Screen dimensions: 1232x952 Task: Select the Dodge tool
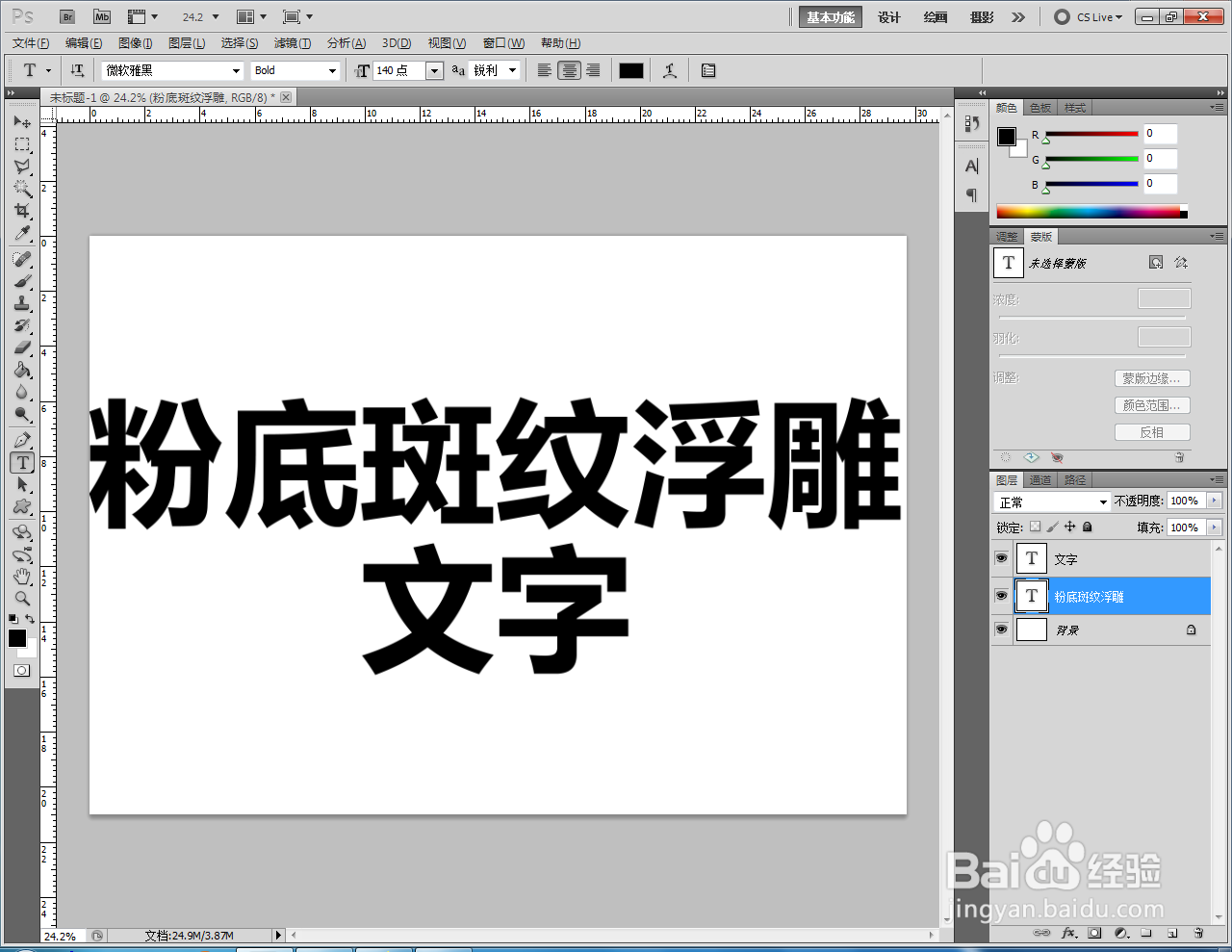(22, 414)
